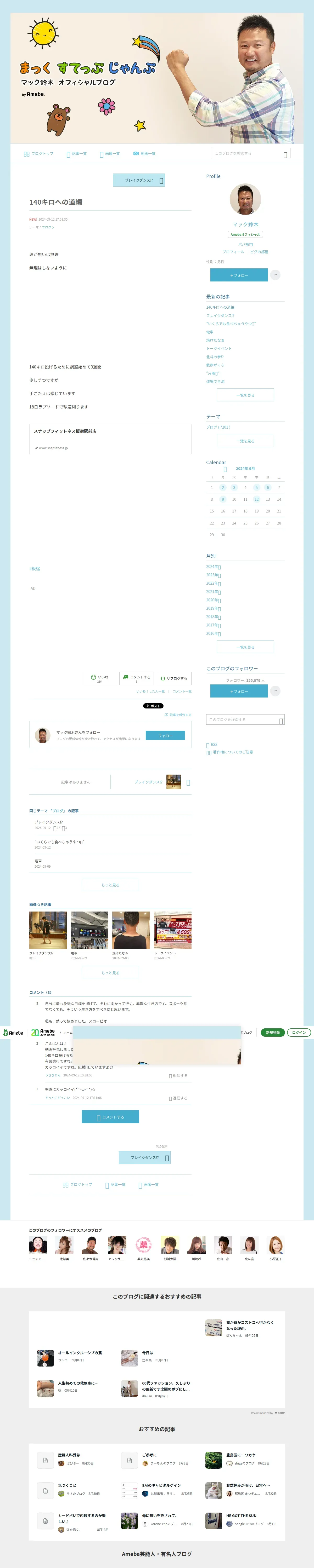Viewport: 314px width, 1568px height.
Task: Open the article title 140キロへの道編
Action: click(55, 202)
